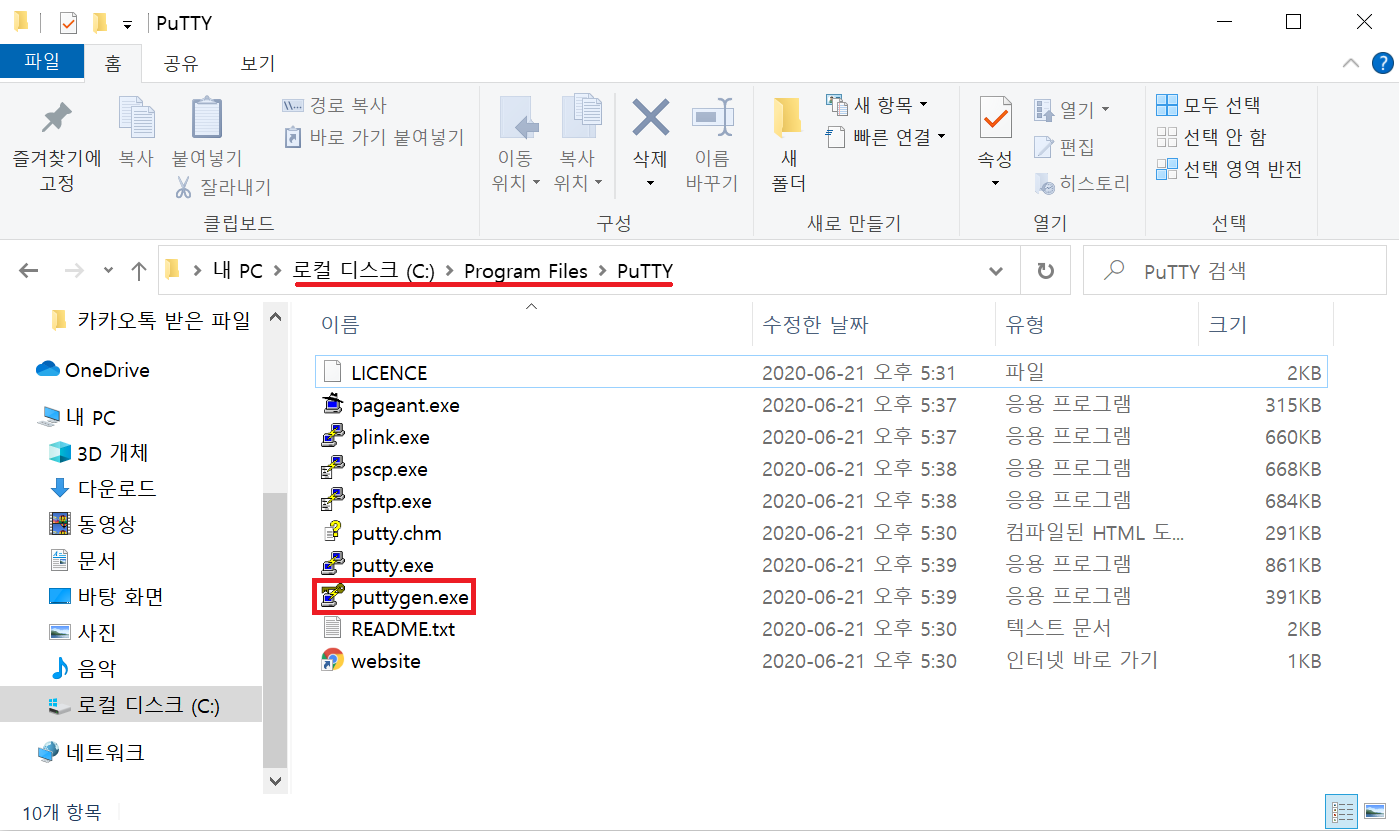Click 선택 영역 반전 invert selection
The height and width of the screenshot is (831, 1400).
point(1229,169)
